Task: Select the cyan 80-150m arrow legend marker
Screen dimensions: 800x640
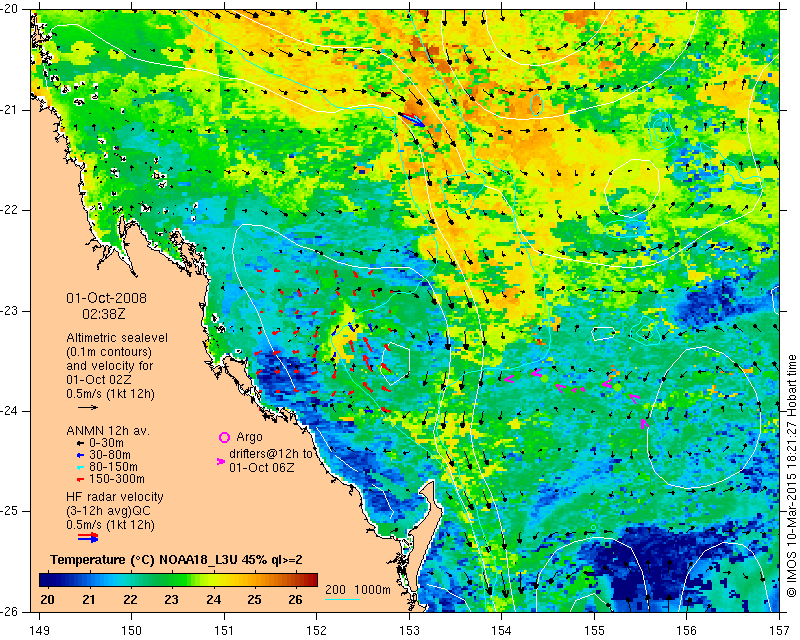Action: (80, 467)
